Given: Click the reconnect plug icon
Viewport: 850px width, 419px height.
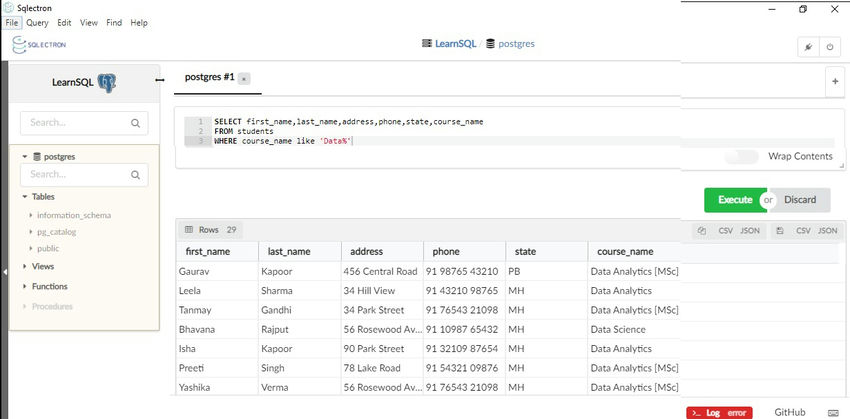Looking at the screenshot, I should coord(808,47).
